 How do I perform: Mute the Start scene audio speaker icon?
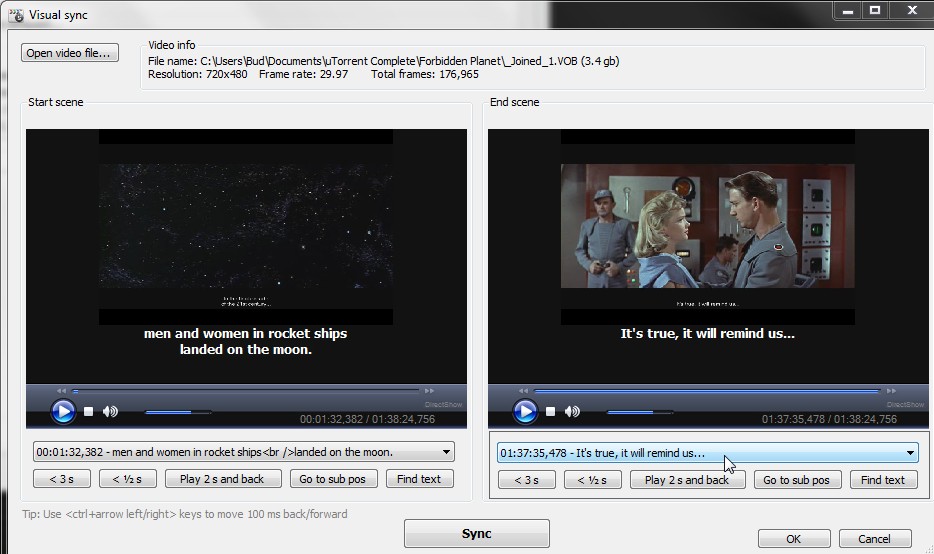coord(110,412)
